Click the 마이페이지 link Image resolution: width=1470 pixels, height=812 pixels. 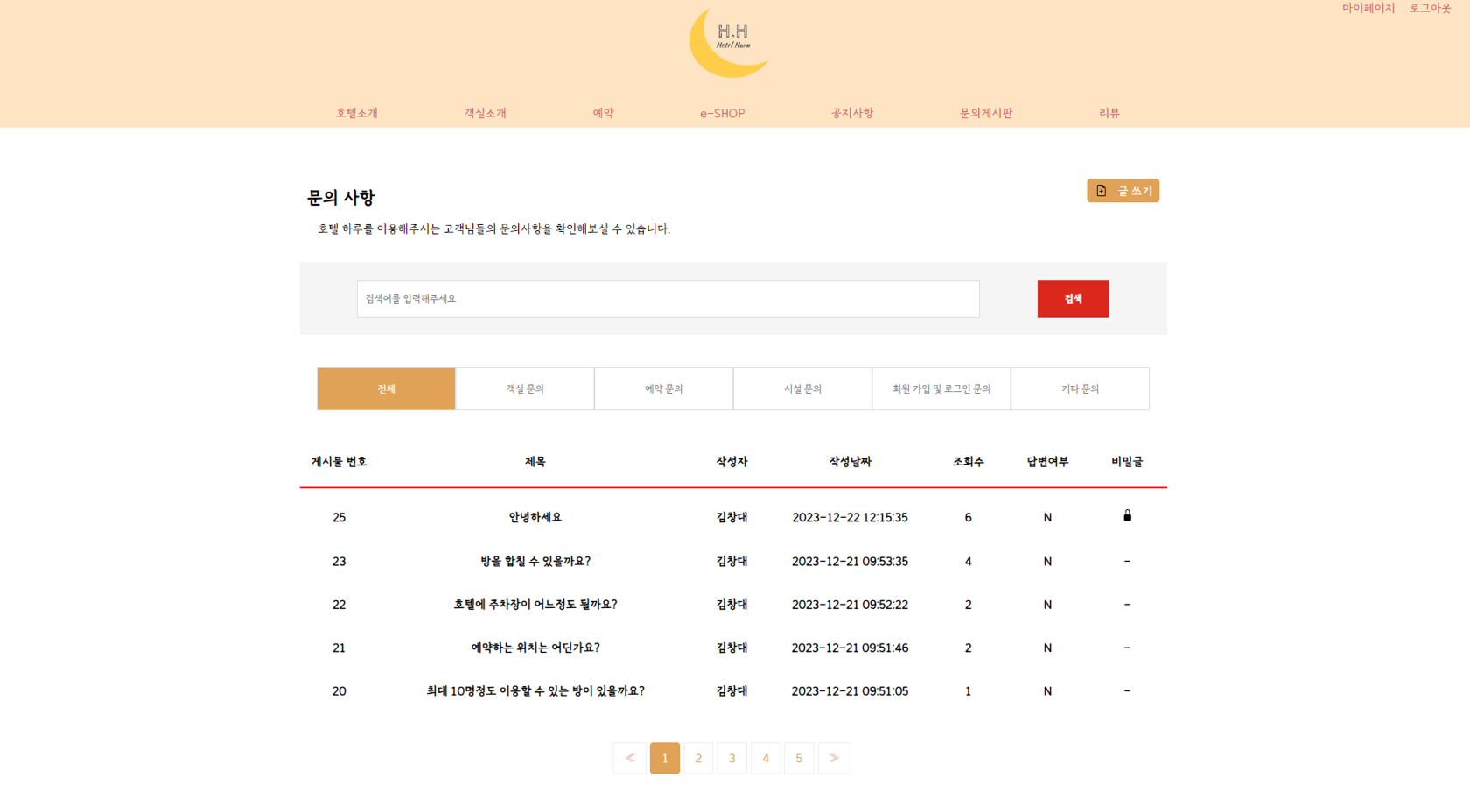point(1368,9)
